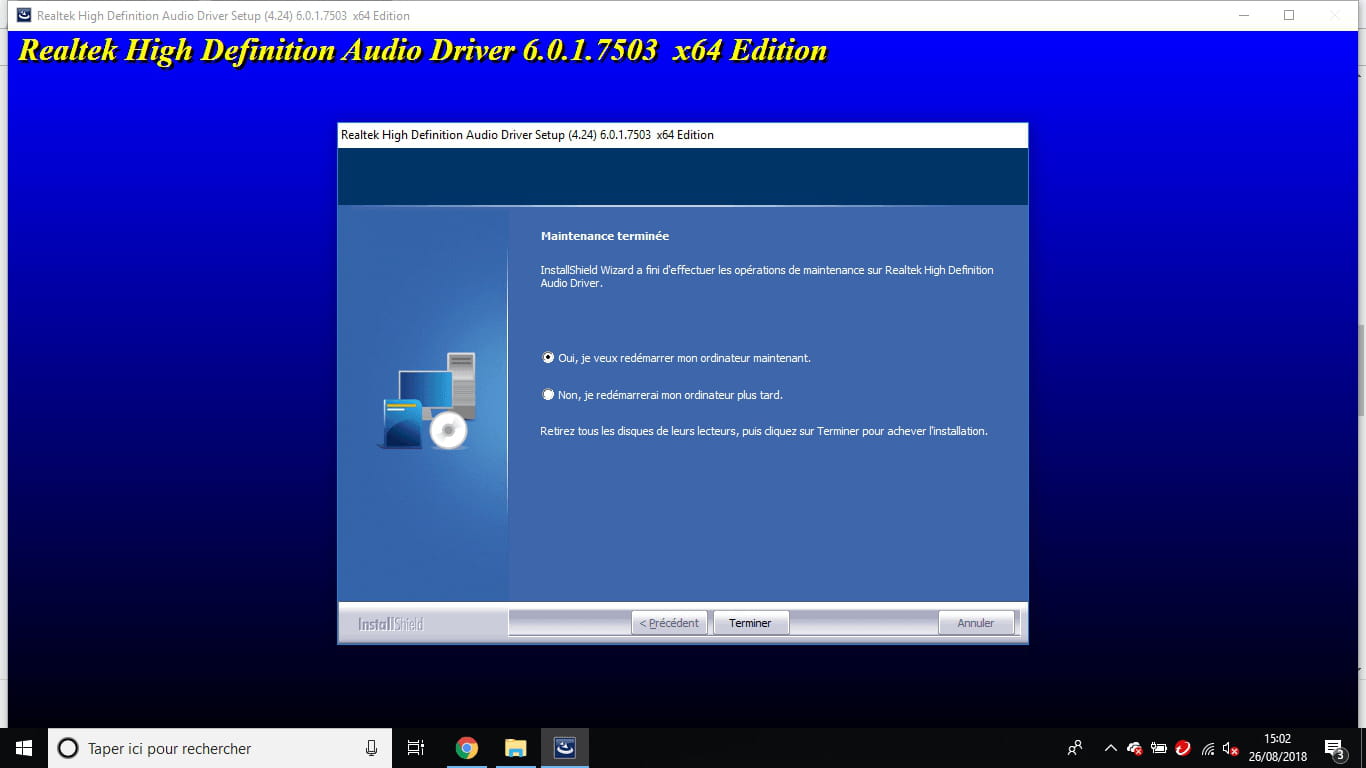Screen dimensions: 1366x768
Task: Open the Windows Start menu
Action: [x=24, y=748]
